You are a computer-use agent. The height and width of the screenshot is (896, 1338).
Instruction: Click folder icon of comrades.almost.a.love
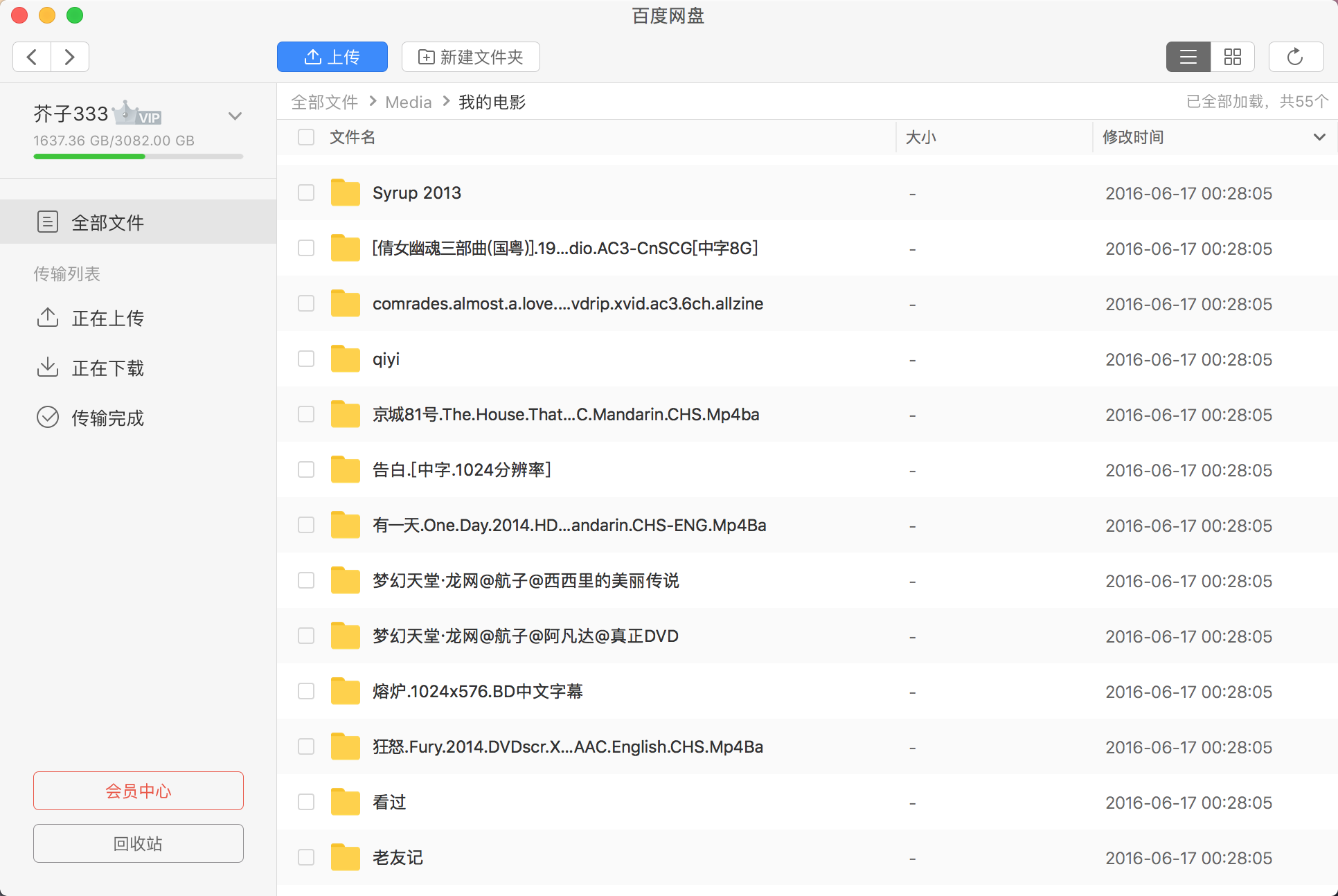[x=345, y=303]
